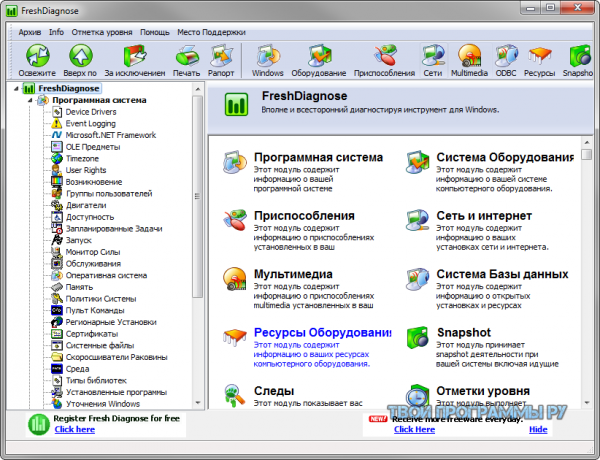Click the green Register Fresh Diagnose icon
Screen dimensions: 600x460
click(39, 424)
